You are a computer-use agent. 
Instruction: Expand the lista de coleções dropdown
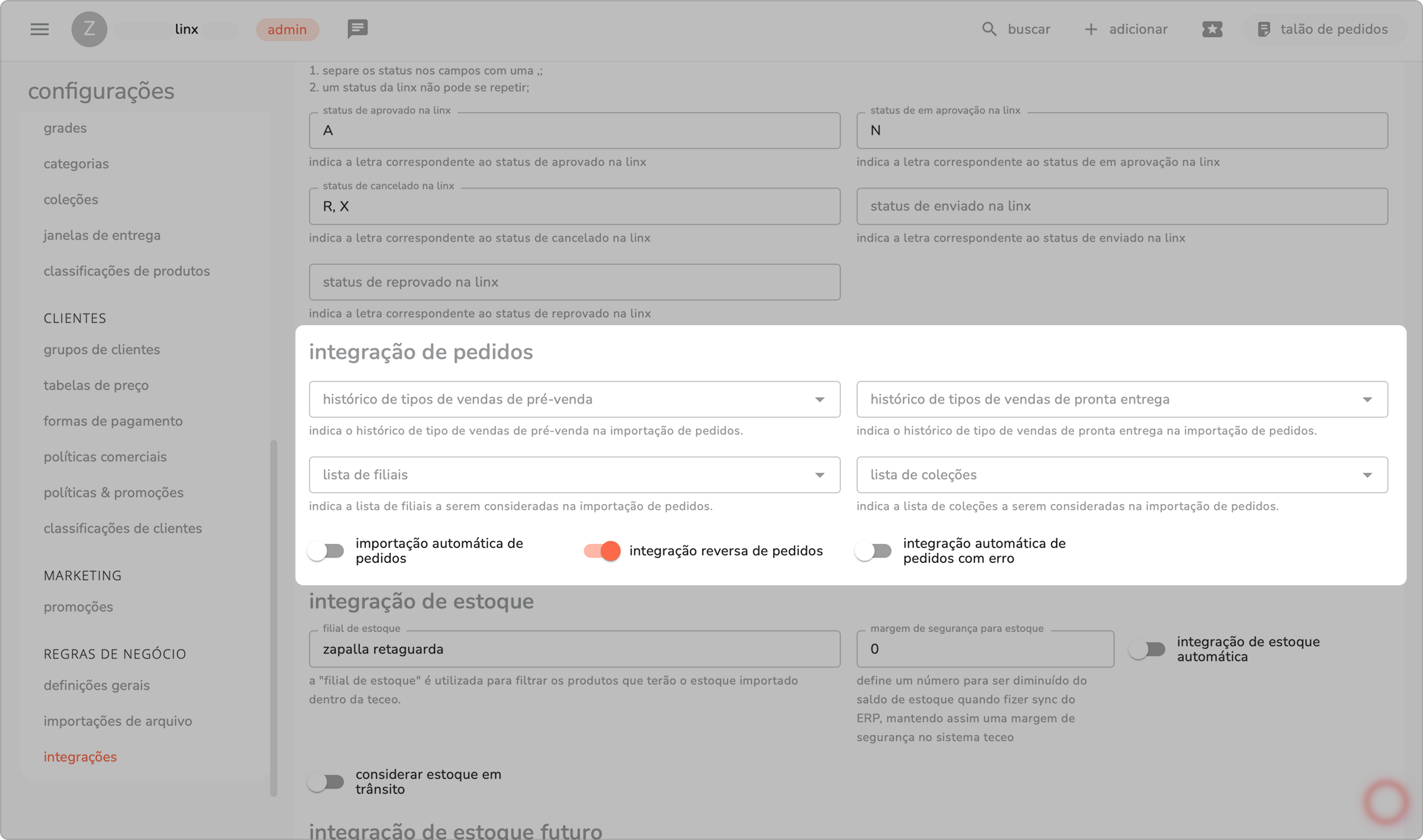pyautogui.click(x=1367, y=476)
